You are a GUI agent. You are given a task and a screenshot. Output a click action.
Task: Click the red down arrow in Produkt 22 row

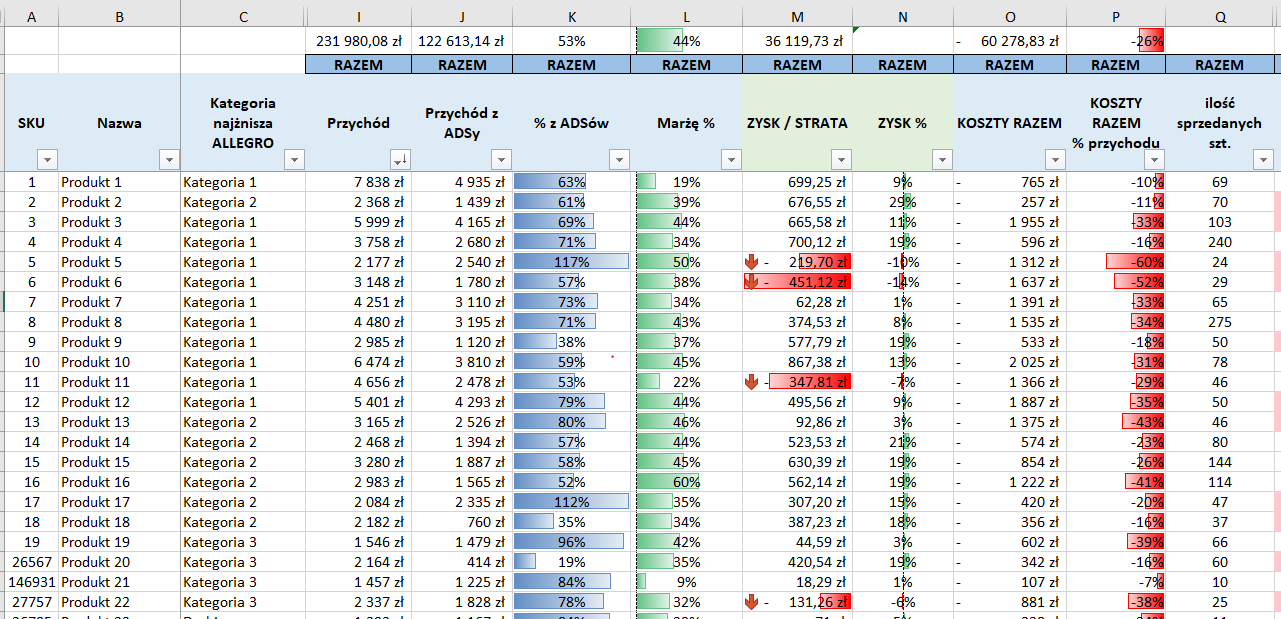(x=752, y=602)
